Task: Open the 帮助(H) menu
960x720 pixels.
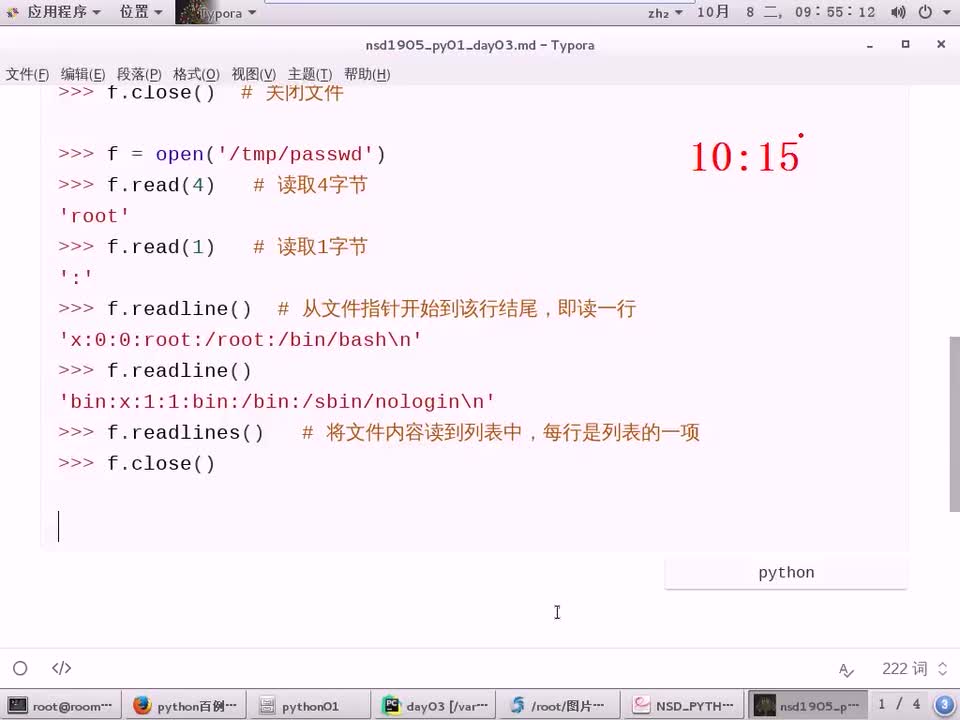Action: pos(367,74)
